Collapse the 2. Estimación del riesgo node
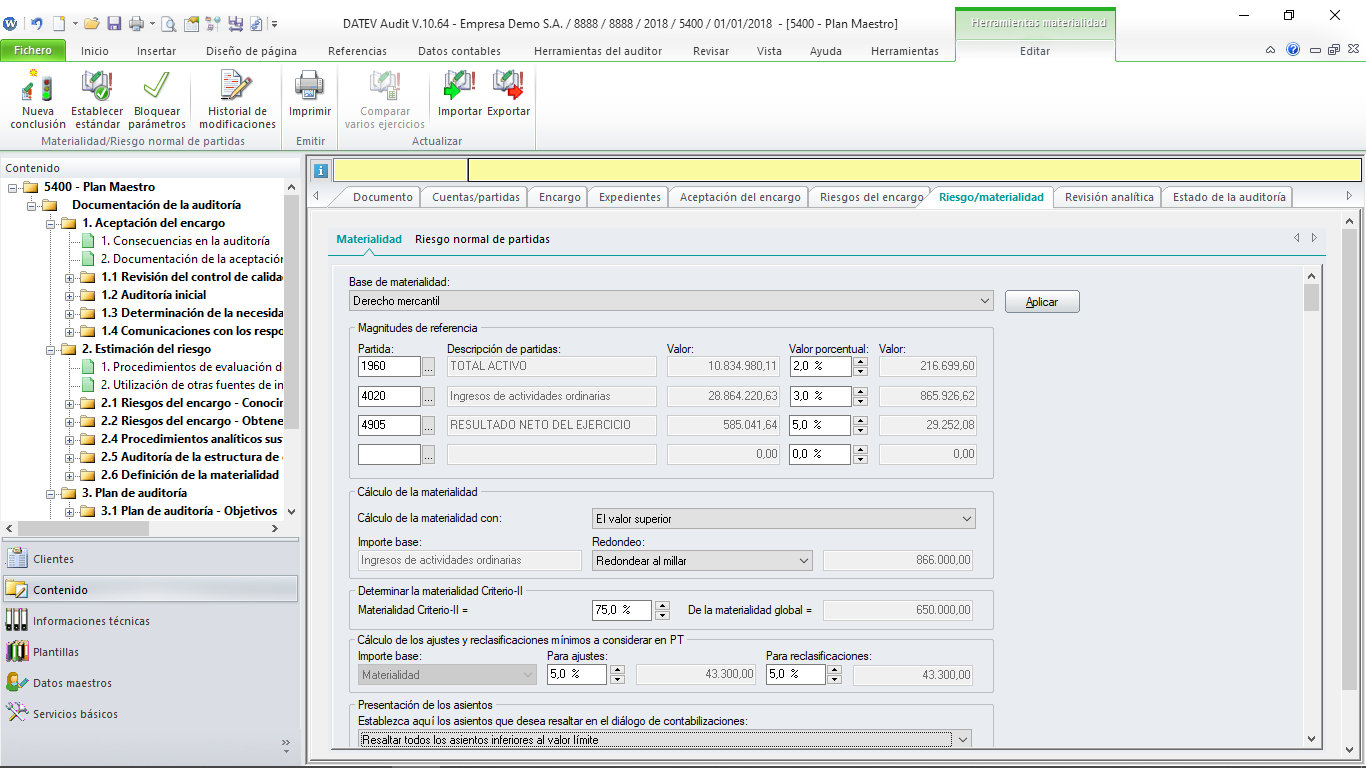This screenshot has width=1366, height=768. coord(51,349)
